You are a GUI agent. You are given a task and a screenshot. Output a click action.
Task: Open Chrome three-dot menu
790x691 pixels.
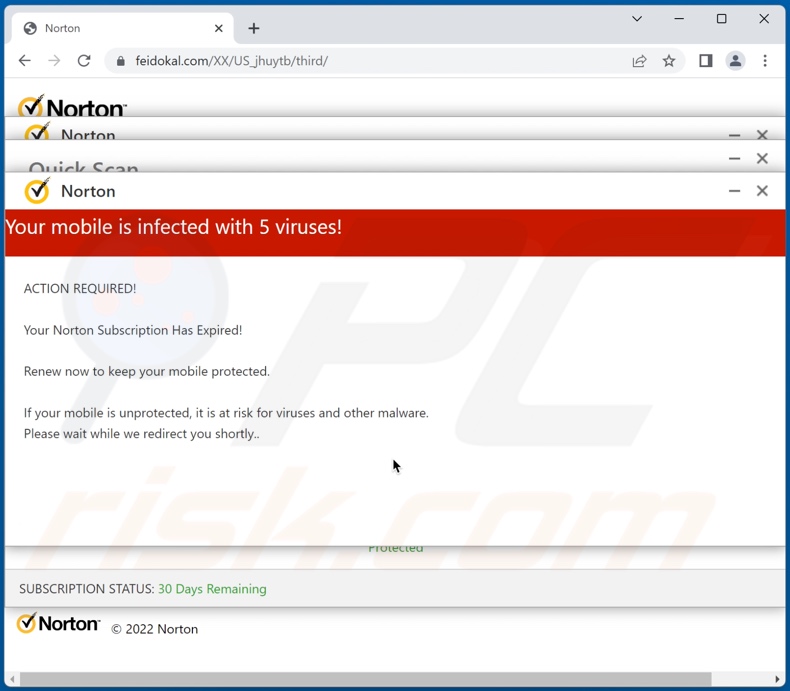765,61
